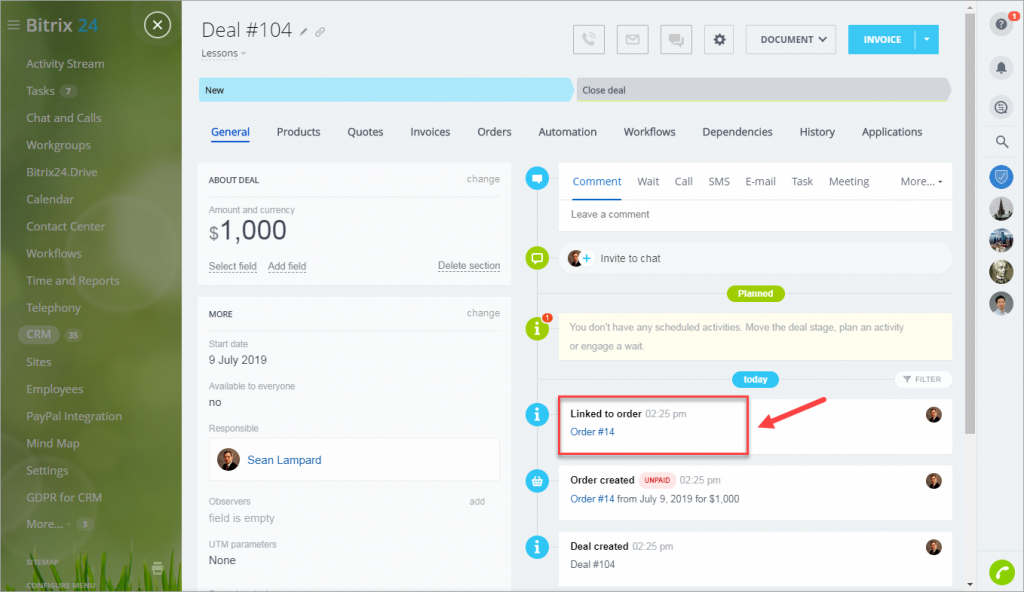Click the pencil icon to rename Deal #104
The height and width of the screenshot is (592, 1024).
[304, 31]
